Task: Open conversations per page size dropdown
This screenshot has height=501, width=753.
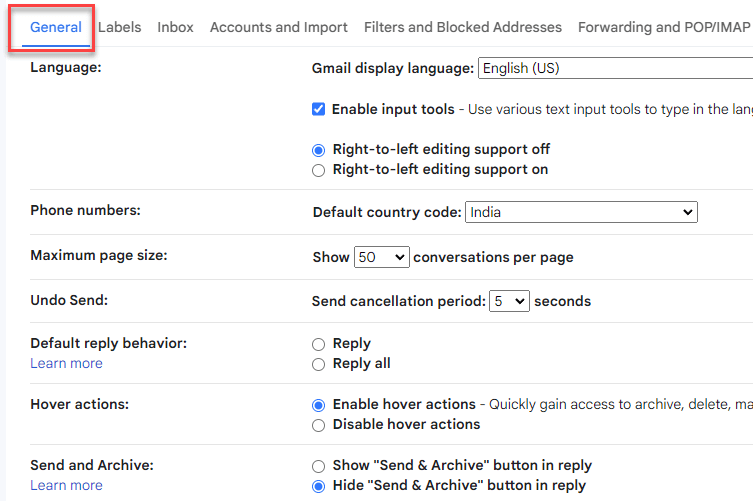Action: [x=381, y=257]
